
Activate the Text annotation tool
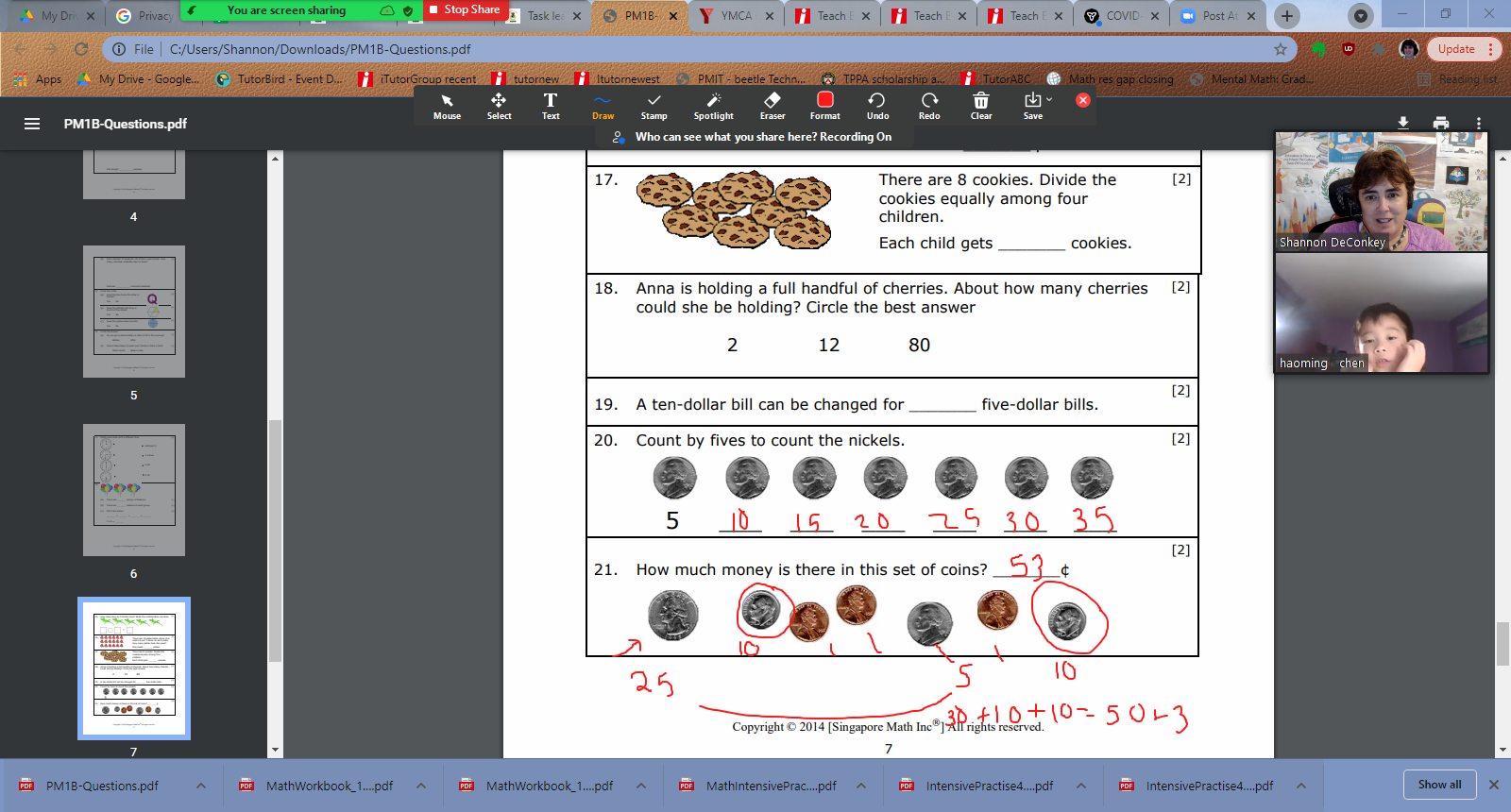[551, 107]
